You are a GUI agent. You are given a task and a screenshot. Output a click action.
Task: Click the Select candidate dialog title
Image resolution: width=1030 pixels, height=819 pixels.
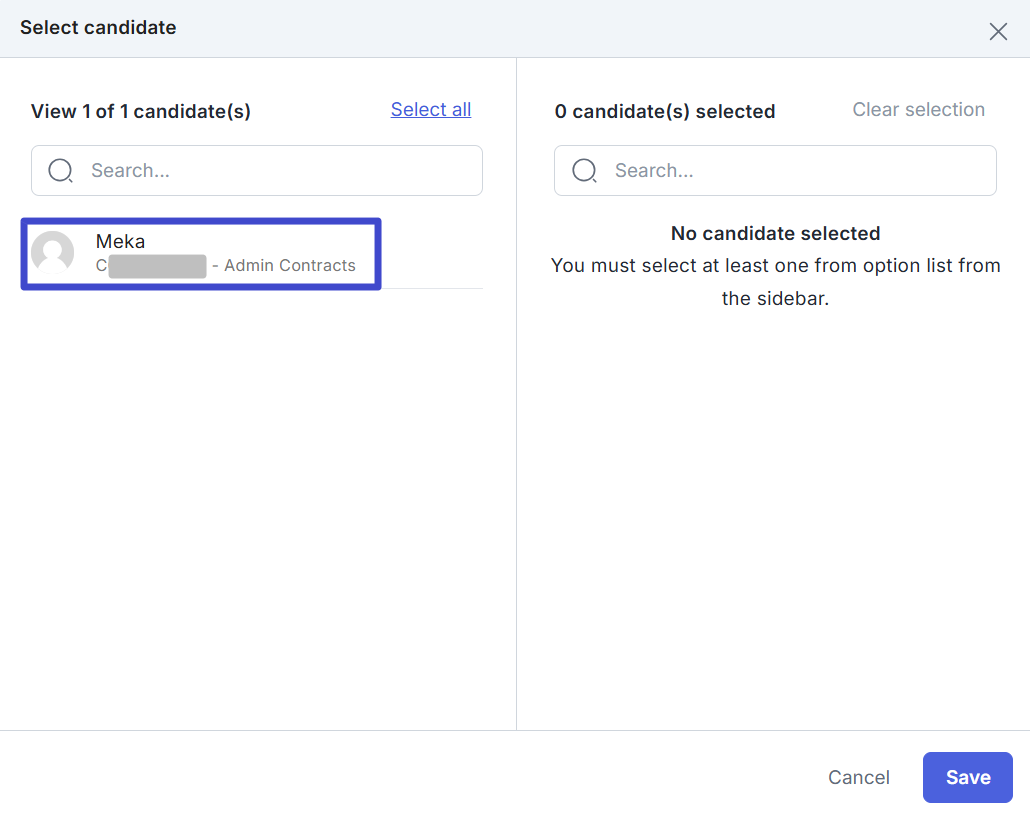pyautogui.click(x=98, y=28)
